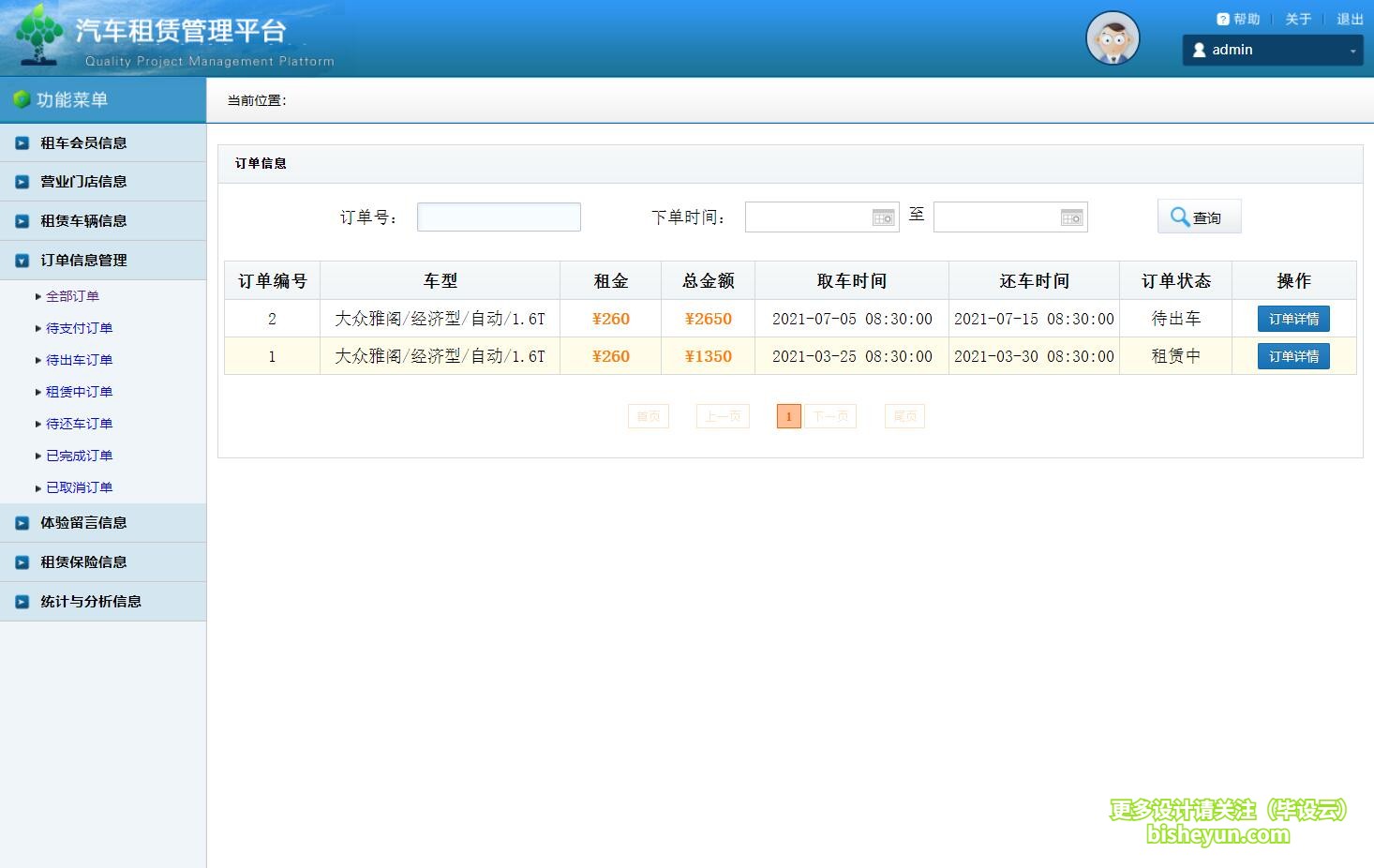
Task: Open 全部订单 in the sidebar
Action: coord(72,296)
